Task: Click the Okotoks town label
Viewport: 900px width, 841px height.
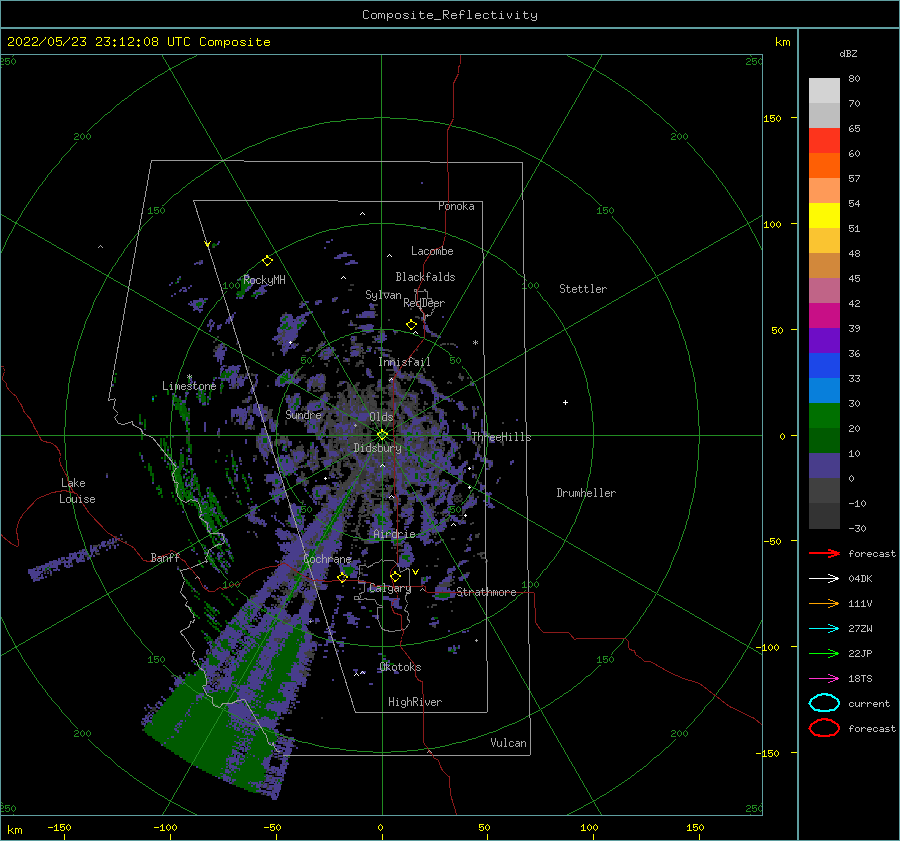Action: point(400,667)
